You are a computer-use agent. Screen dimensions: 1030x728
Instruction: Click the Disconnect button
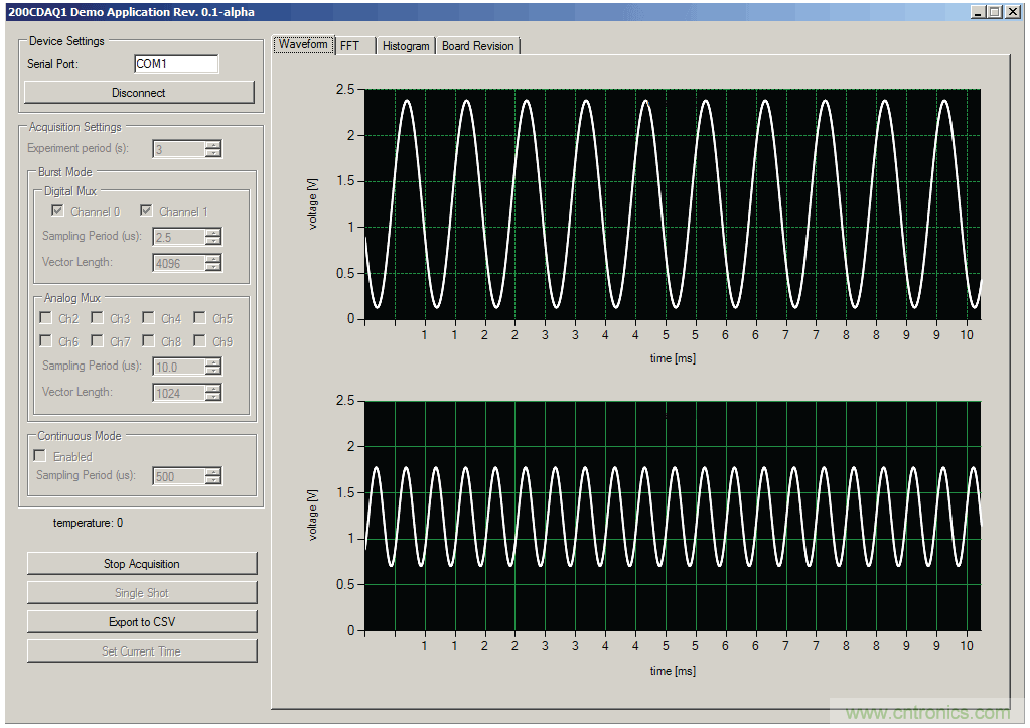pos(139,93)
